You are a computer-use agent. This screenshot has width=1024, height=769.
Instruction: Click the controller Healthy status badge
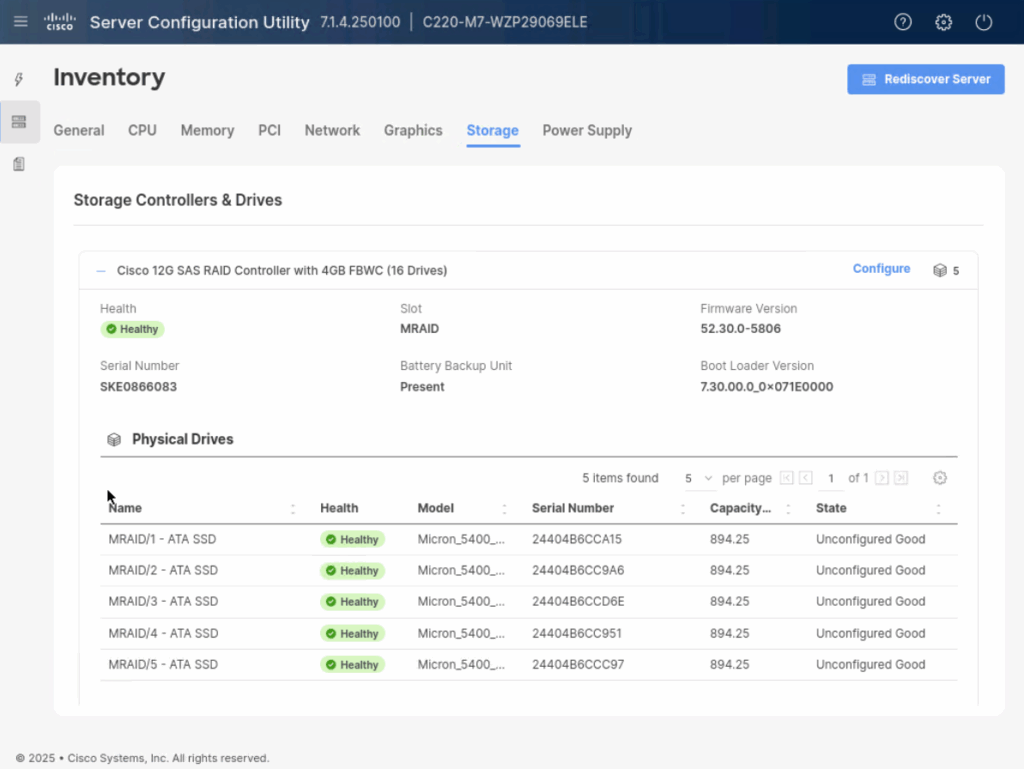click(132, 329)
